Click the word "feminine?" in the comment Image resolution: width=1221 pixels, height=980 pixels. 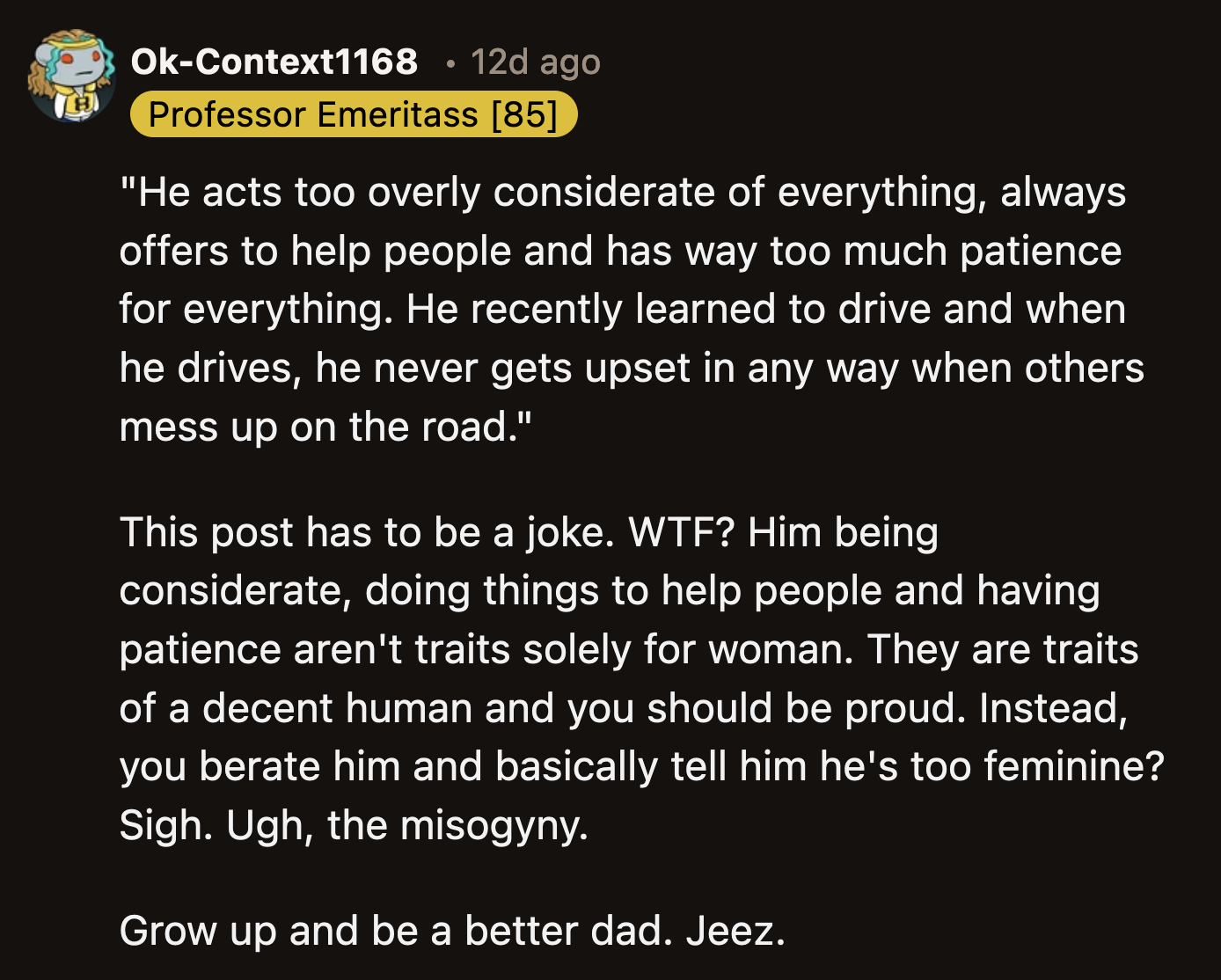[1074, 766]
